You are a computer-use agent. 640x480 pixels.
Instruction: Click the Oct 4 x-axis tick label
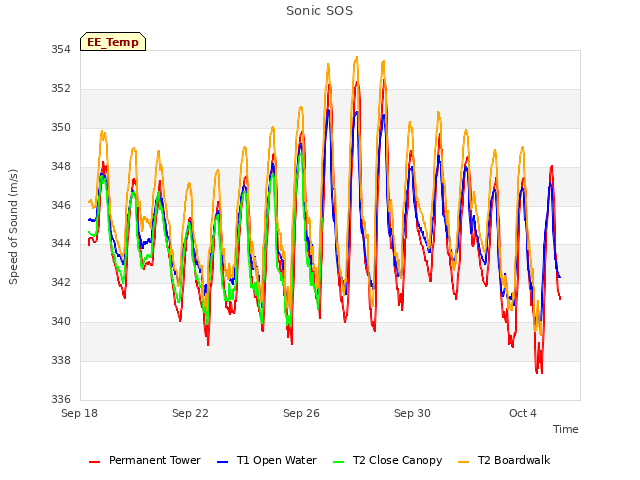point(522,413)
